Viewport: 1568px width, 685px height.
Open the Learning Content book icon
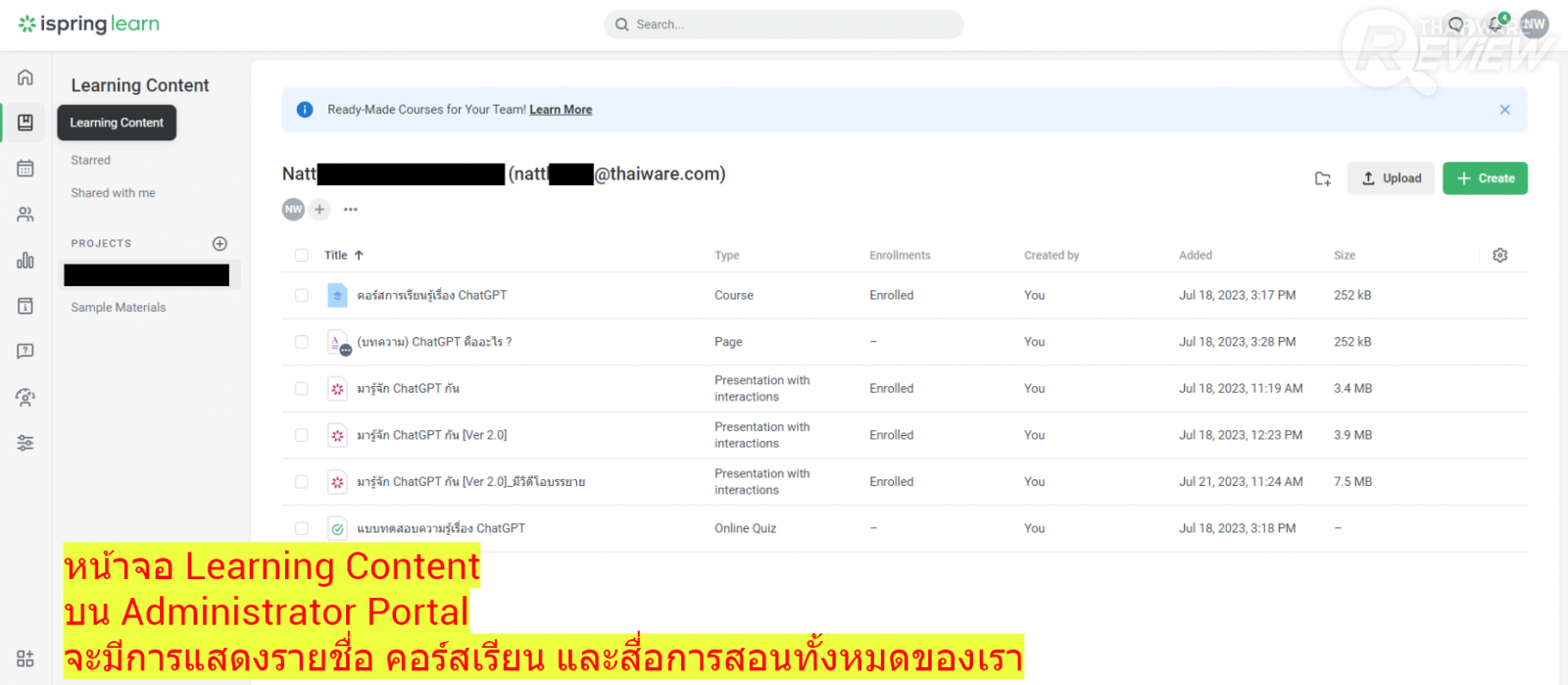pyautogui.click(x=25, y=122)
